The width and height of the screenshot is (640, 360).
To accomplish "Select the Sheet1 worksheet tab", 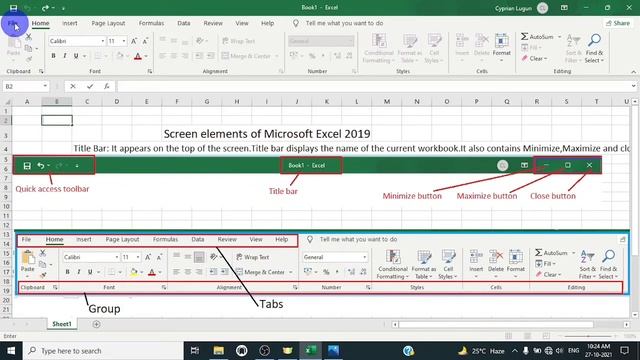I will [62, 324].
